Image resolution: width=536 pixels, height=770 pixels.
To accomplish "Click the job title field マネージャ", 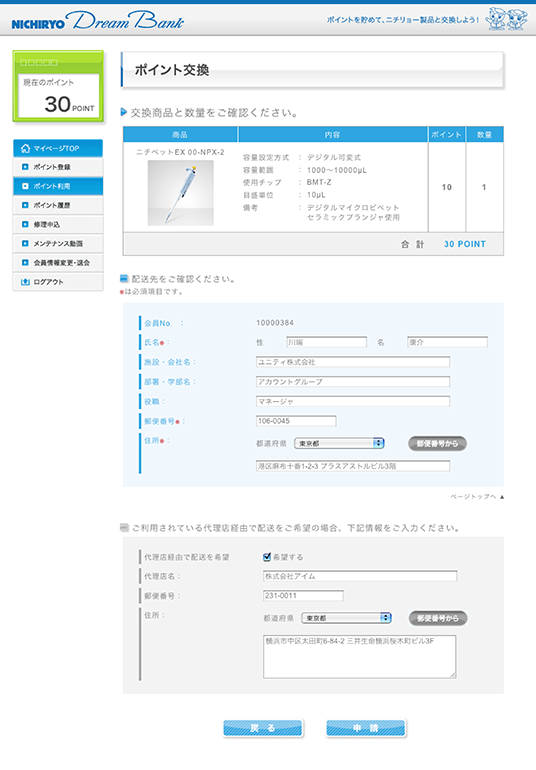I will pos(353,401).
